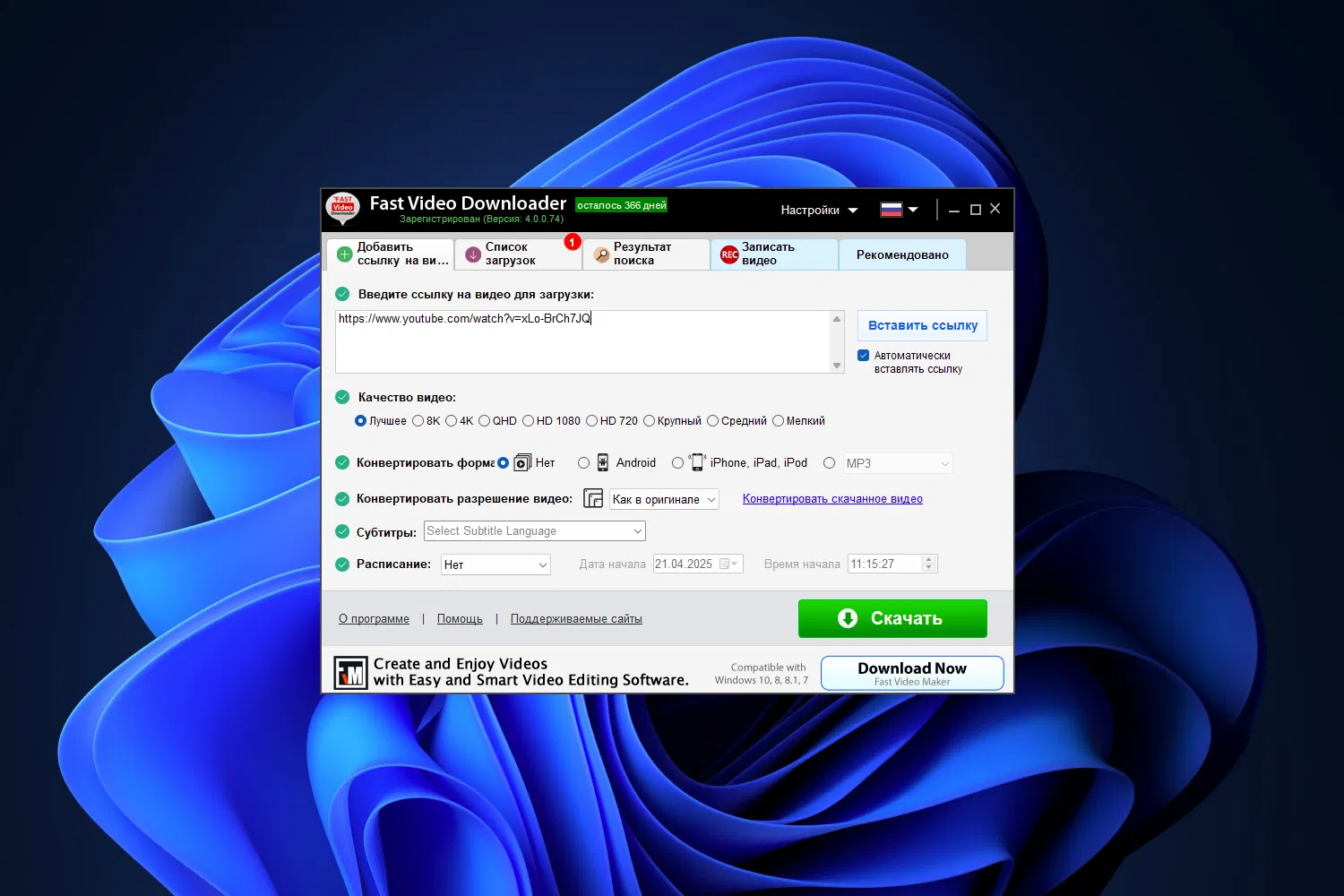Screen dimensions: 1344x896
Task: Open the Помощь link
Action: point(460,619)
